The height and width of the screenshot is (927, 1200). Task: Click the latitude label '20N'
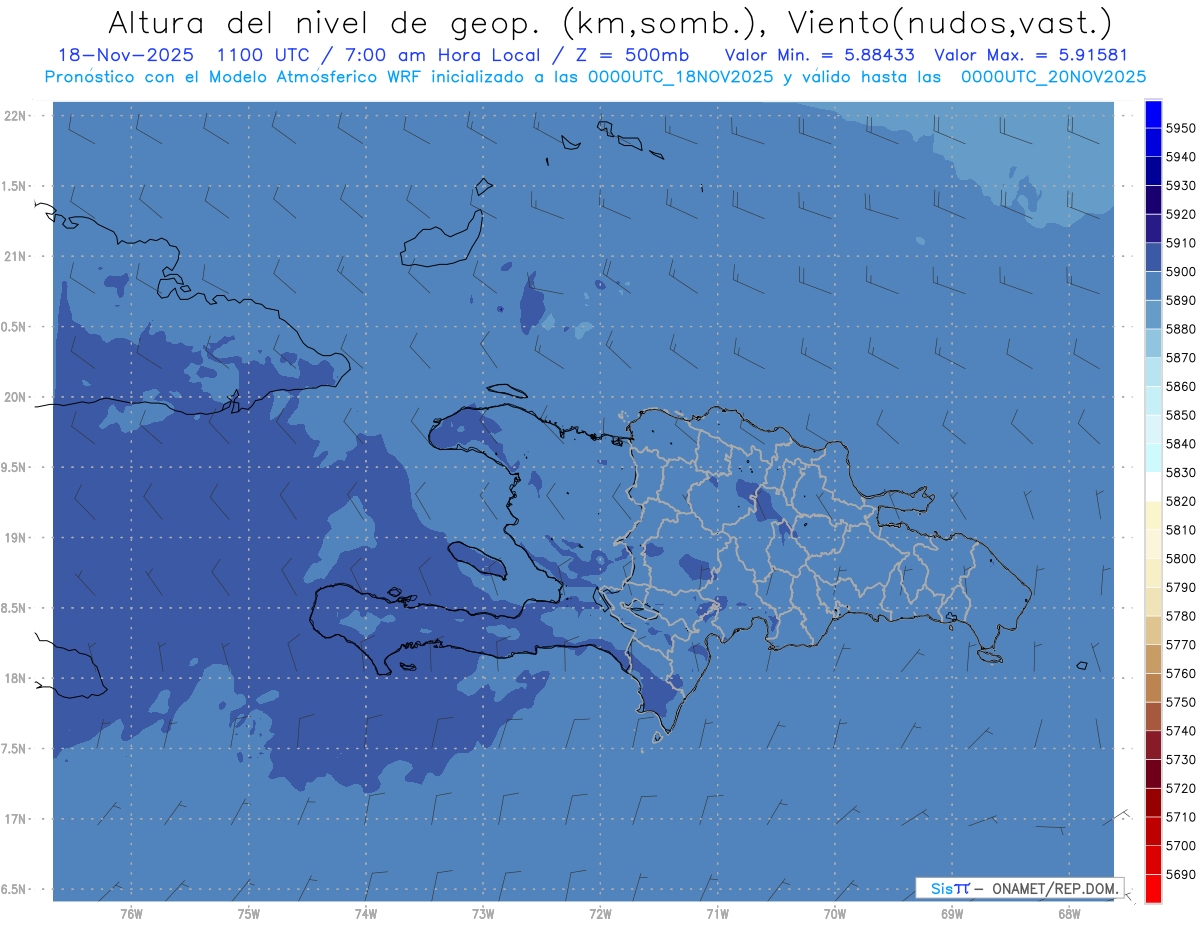[16, 397]
